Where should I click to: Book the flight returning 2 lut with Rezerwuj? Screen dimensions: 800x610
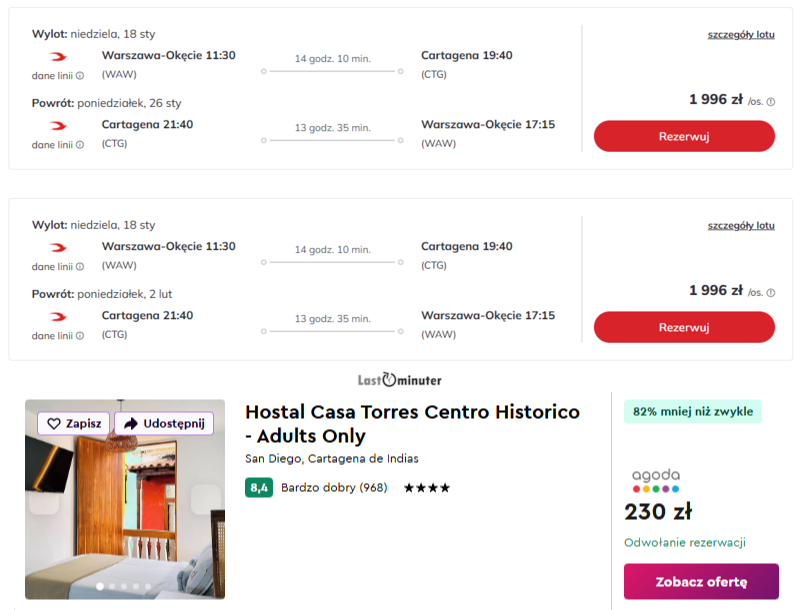(684, 327)
